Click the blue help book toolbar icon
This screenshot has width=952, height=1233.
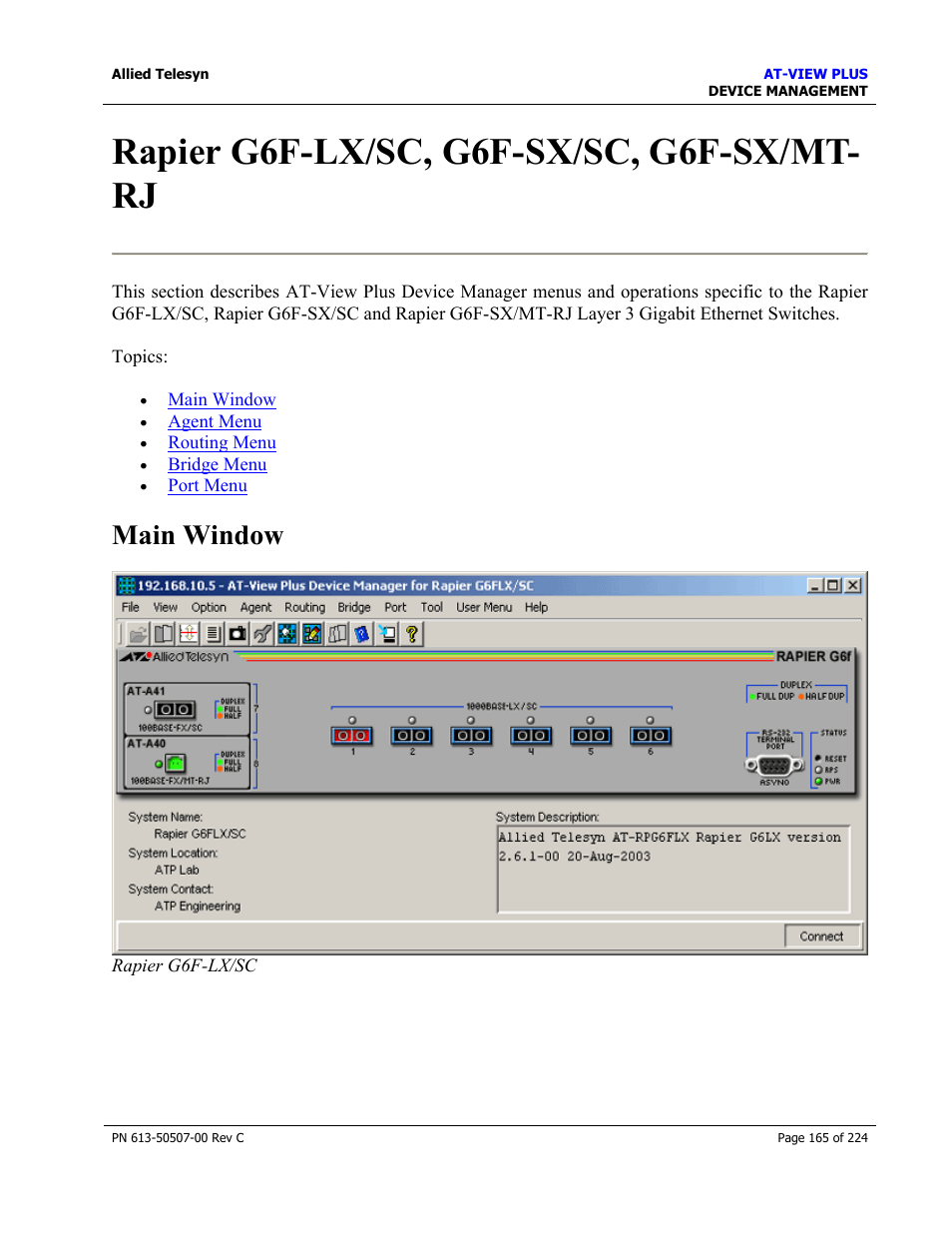click(x=362, y=634)
